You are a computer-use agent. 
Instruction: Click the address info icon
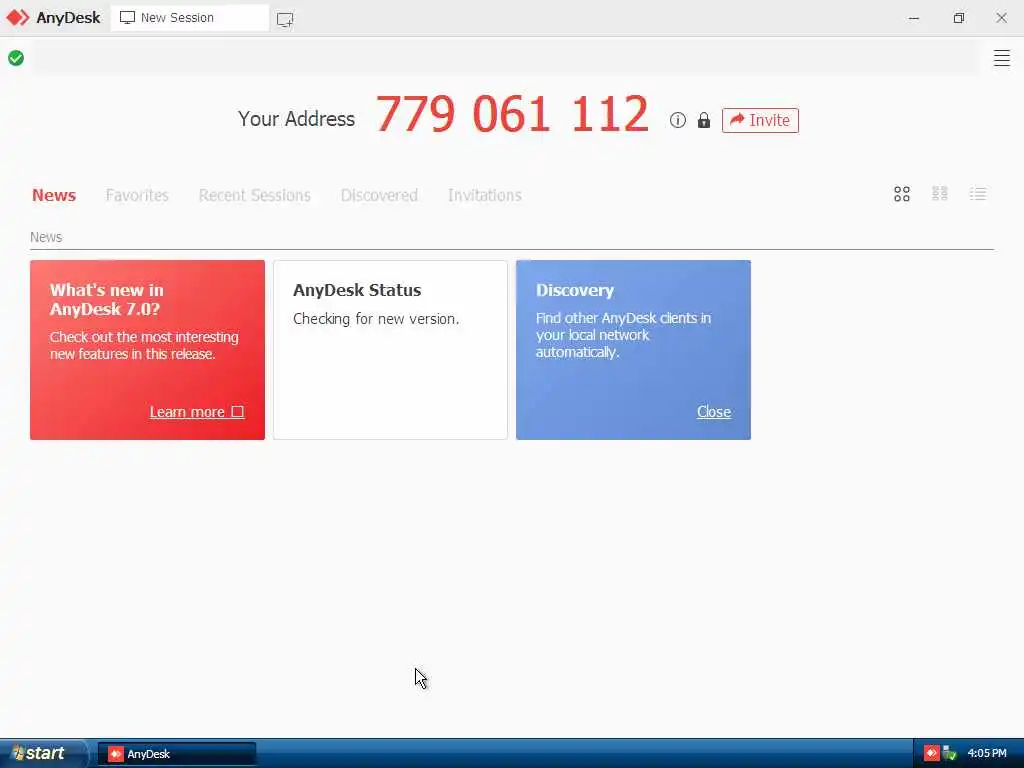pos(678,120)
